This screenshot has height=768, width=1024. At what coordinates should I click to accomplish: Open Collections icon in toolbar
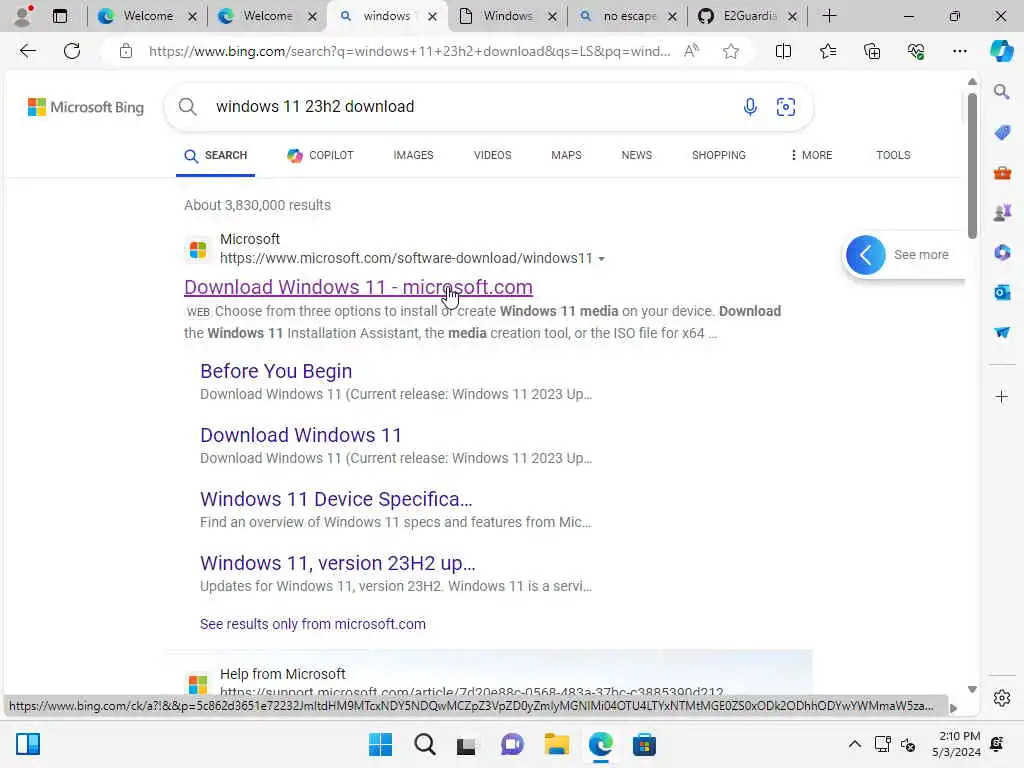pyautogui.click(x=872, y=51)
